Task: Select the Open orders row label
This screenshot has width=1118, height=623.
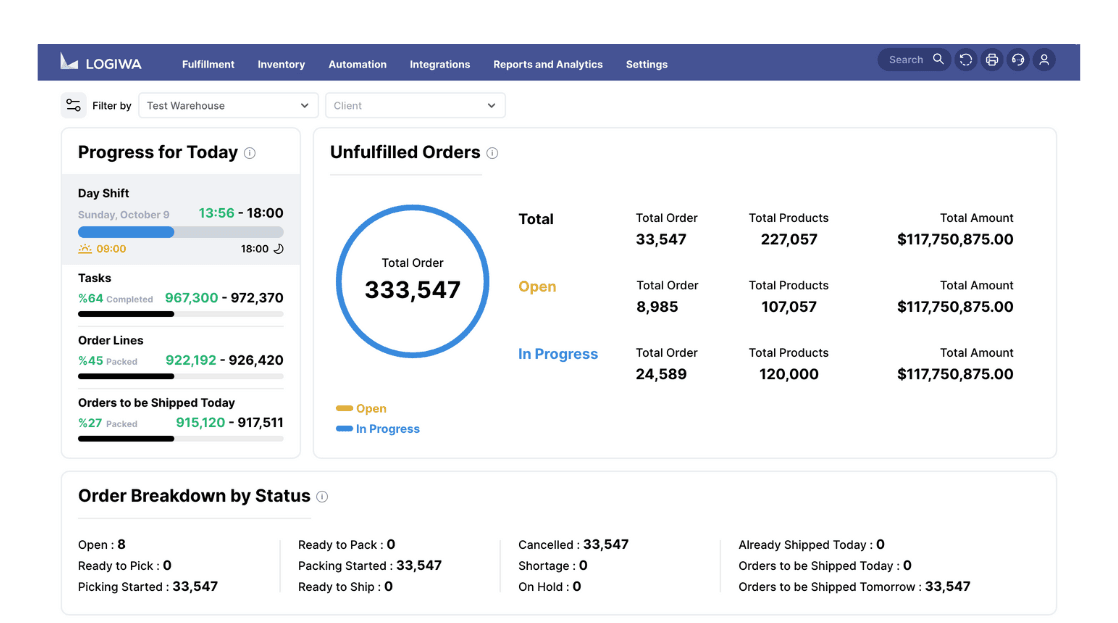Action: click(x=537, y=287)
